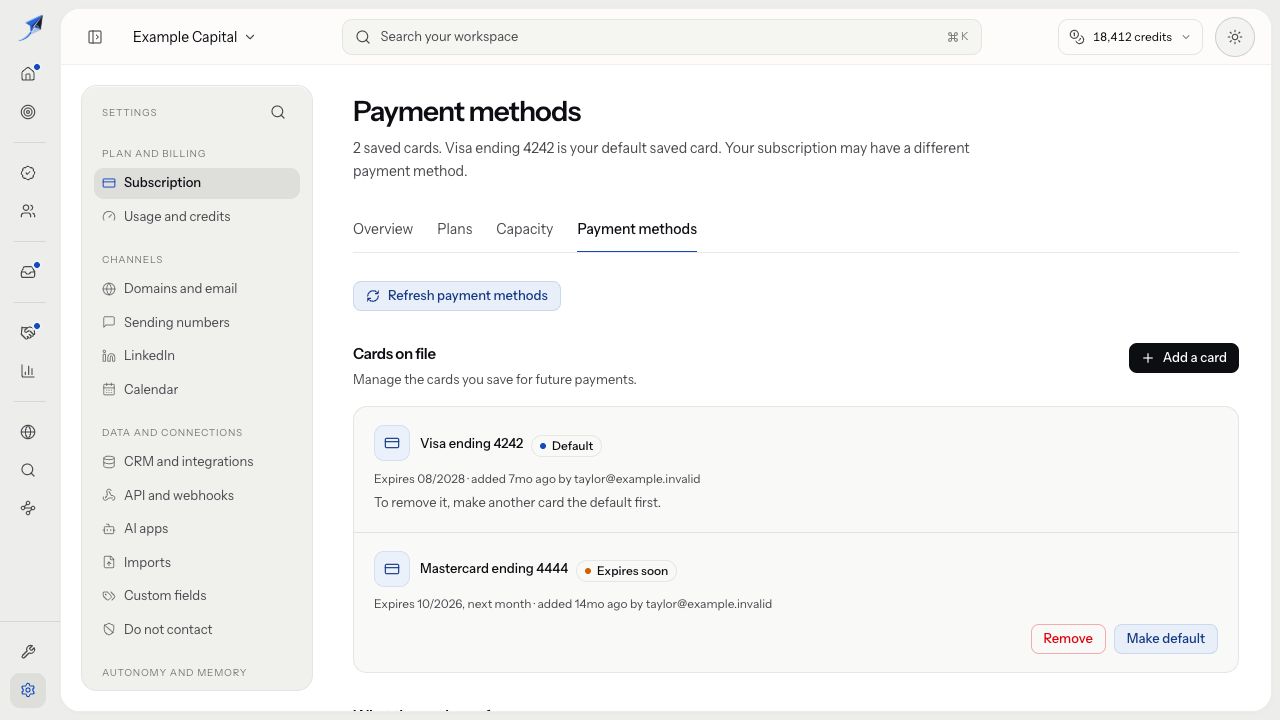Toggle the light/dark theme sun button
This screenshot has height=720, width=1280.
[x=1235, y=37]
